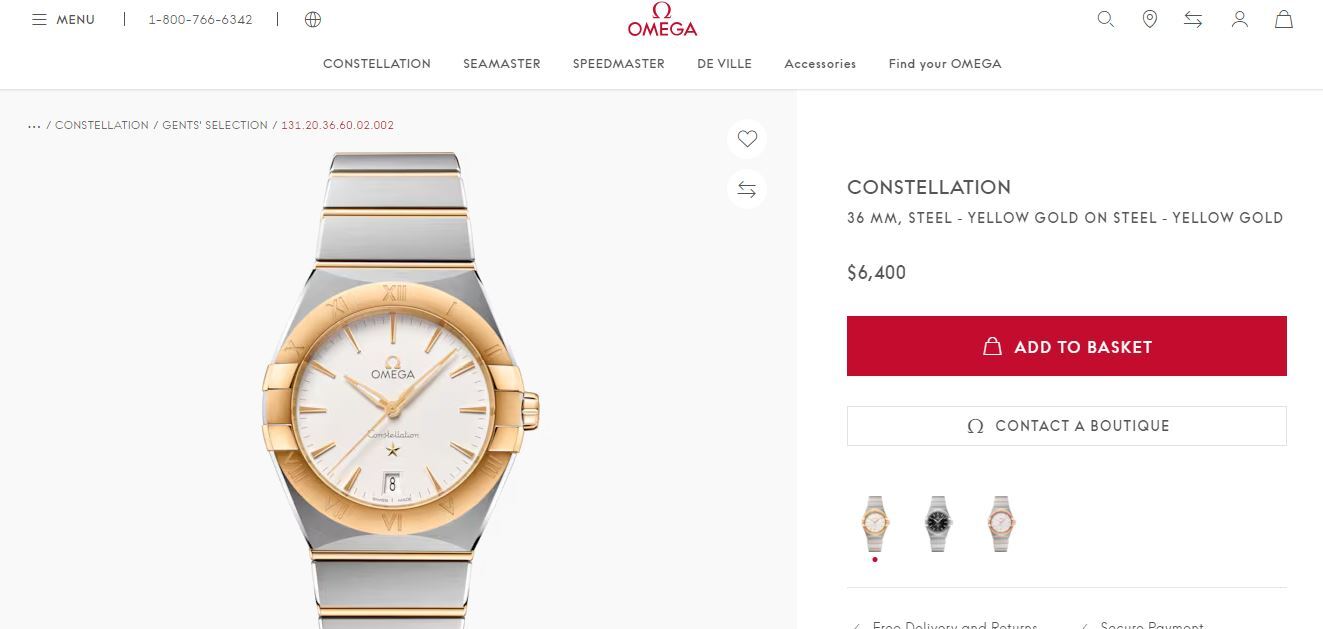Open the compare arrows icon in header

[1193, 19]
